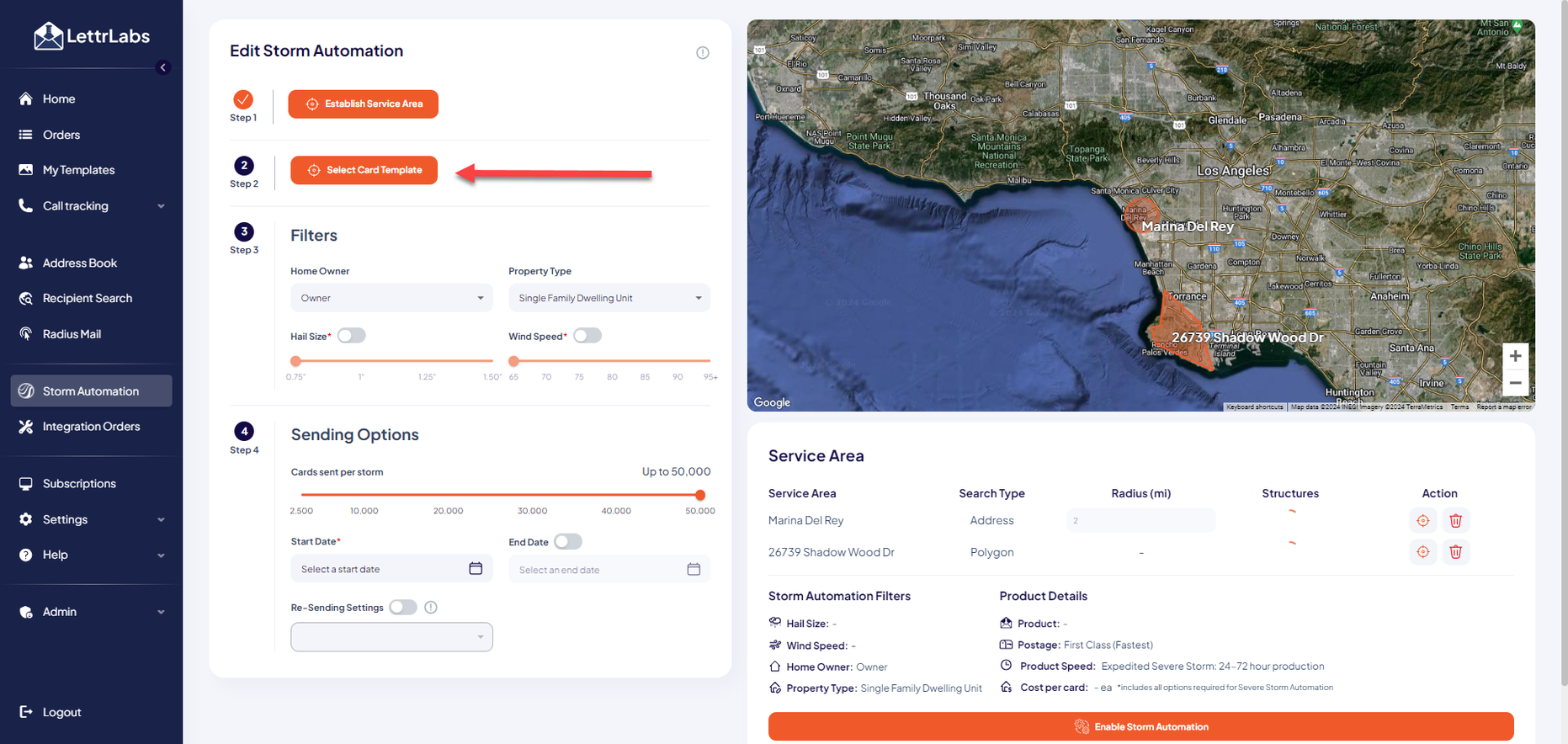Open the Home Owner dropdown
Image resolution: width=1568 pixels, height=744 pixels.
391,298
